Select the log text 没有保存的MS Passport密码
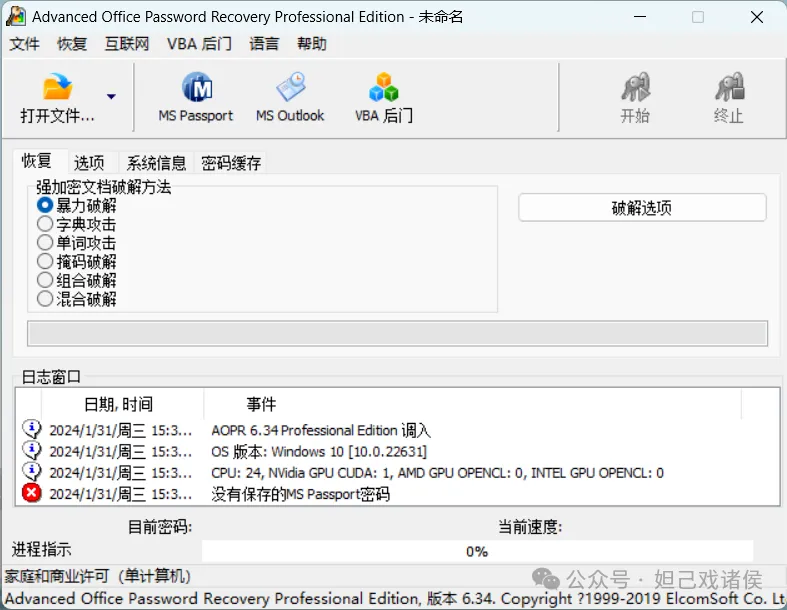Image resolution: width=787 pixels, height=610 pixels. click(x=300, y=494)
